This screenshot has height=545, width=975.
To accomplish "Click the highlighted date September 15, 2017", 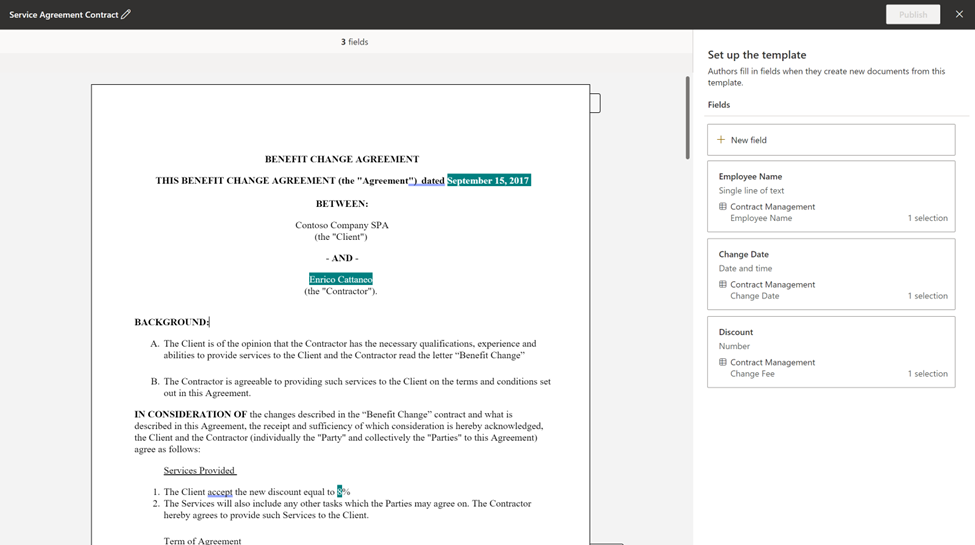I will 488,181.
